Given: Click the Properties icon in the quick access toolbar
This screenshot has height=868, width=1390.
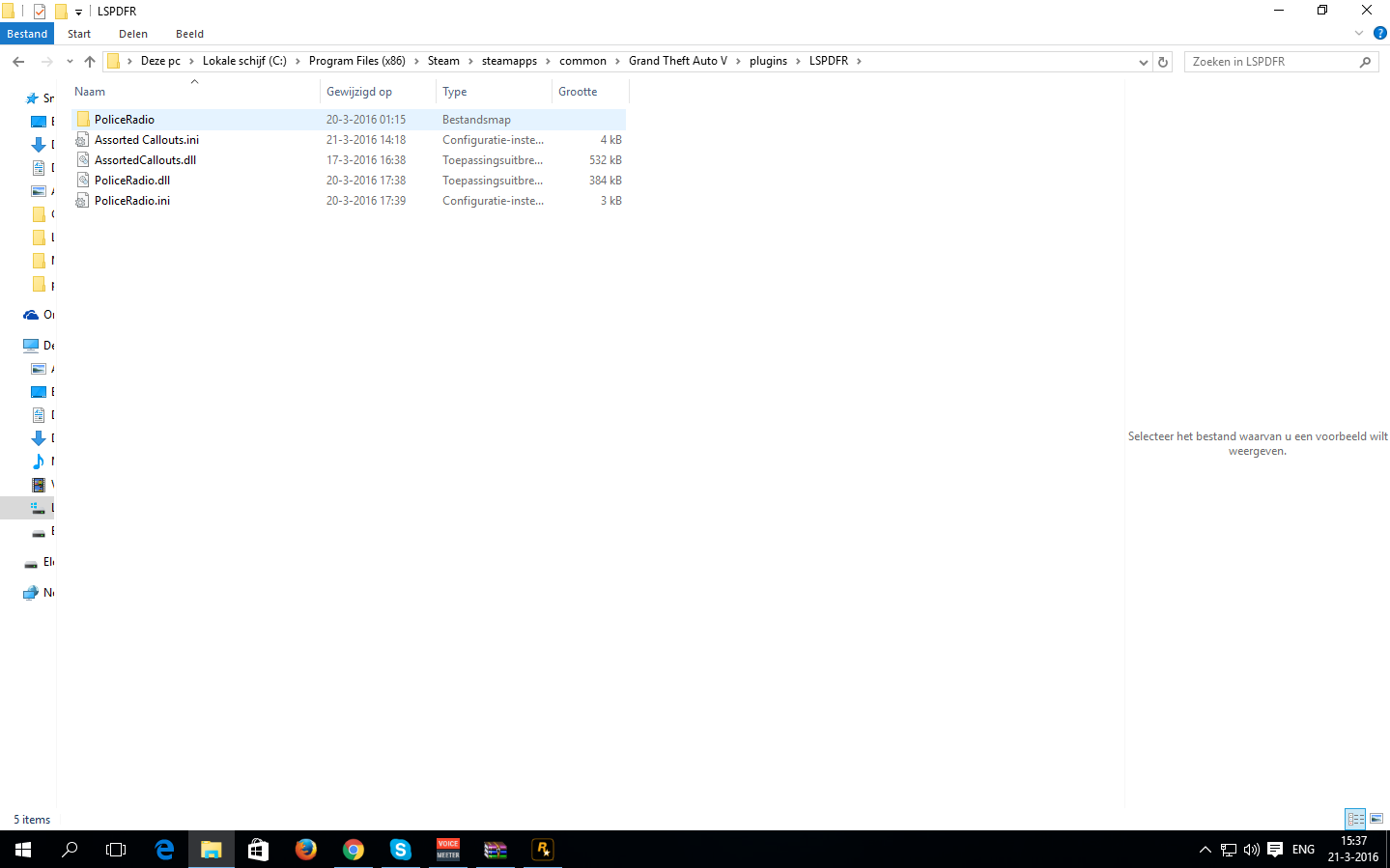Looking at the screenshot, I should pos(40,12).
